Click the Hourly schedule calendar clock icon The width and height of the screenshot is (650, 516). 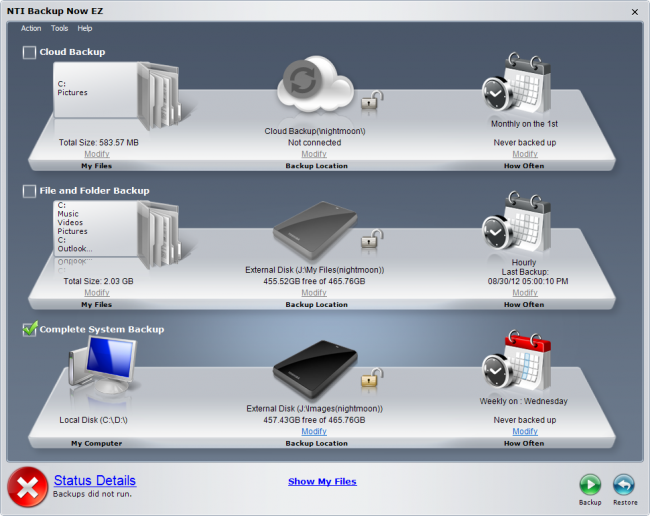pyautogui.click(x=517, y=221)
